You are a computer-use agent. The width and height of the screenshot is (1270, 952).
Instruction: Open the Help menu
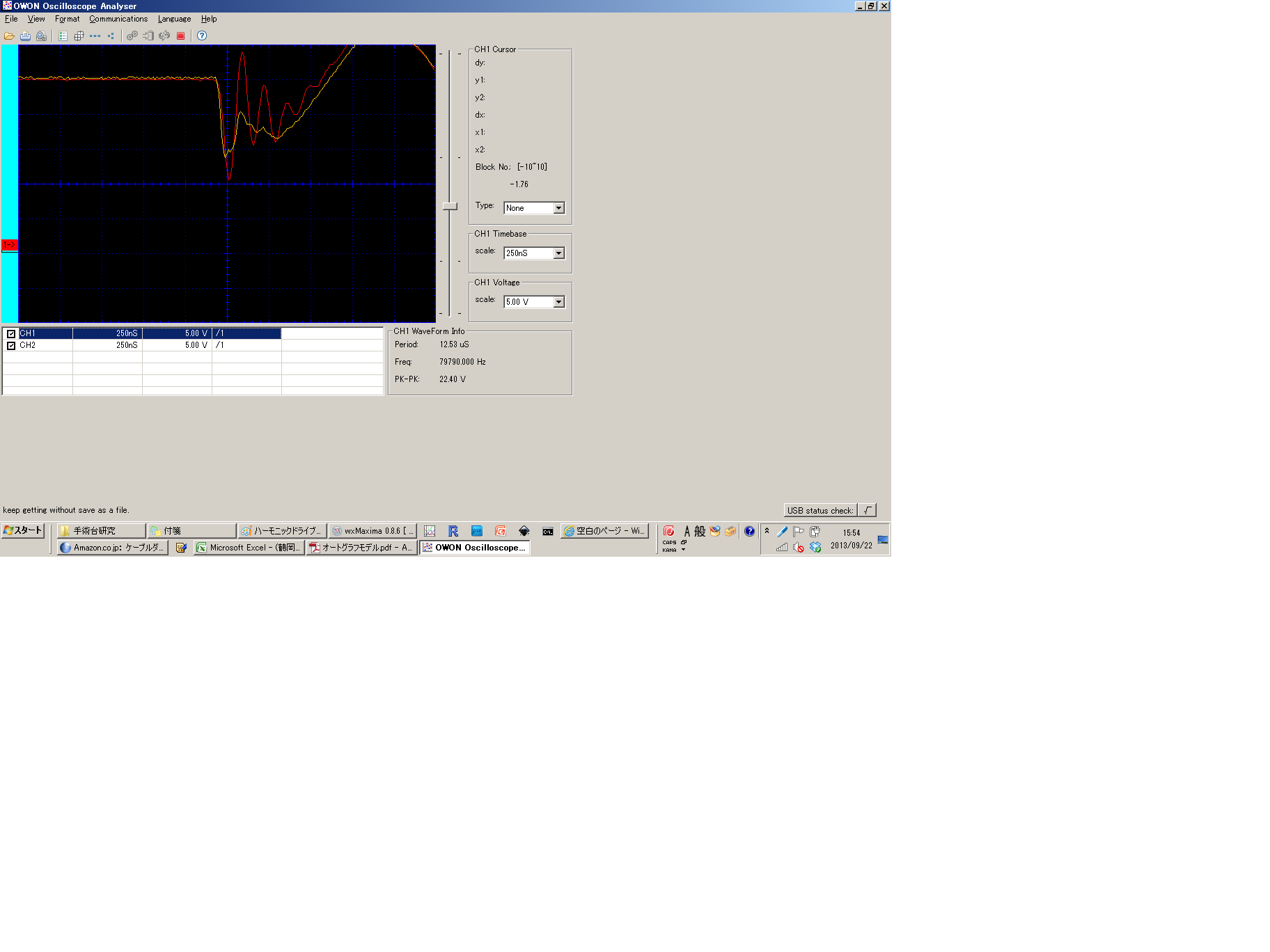(209, 19)
